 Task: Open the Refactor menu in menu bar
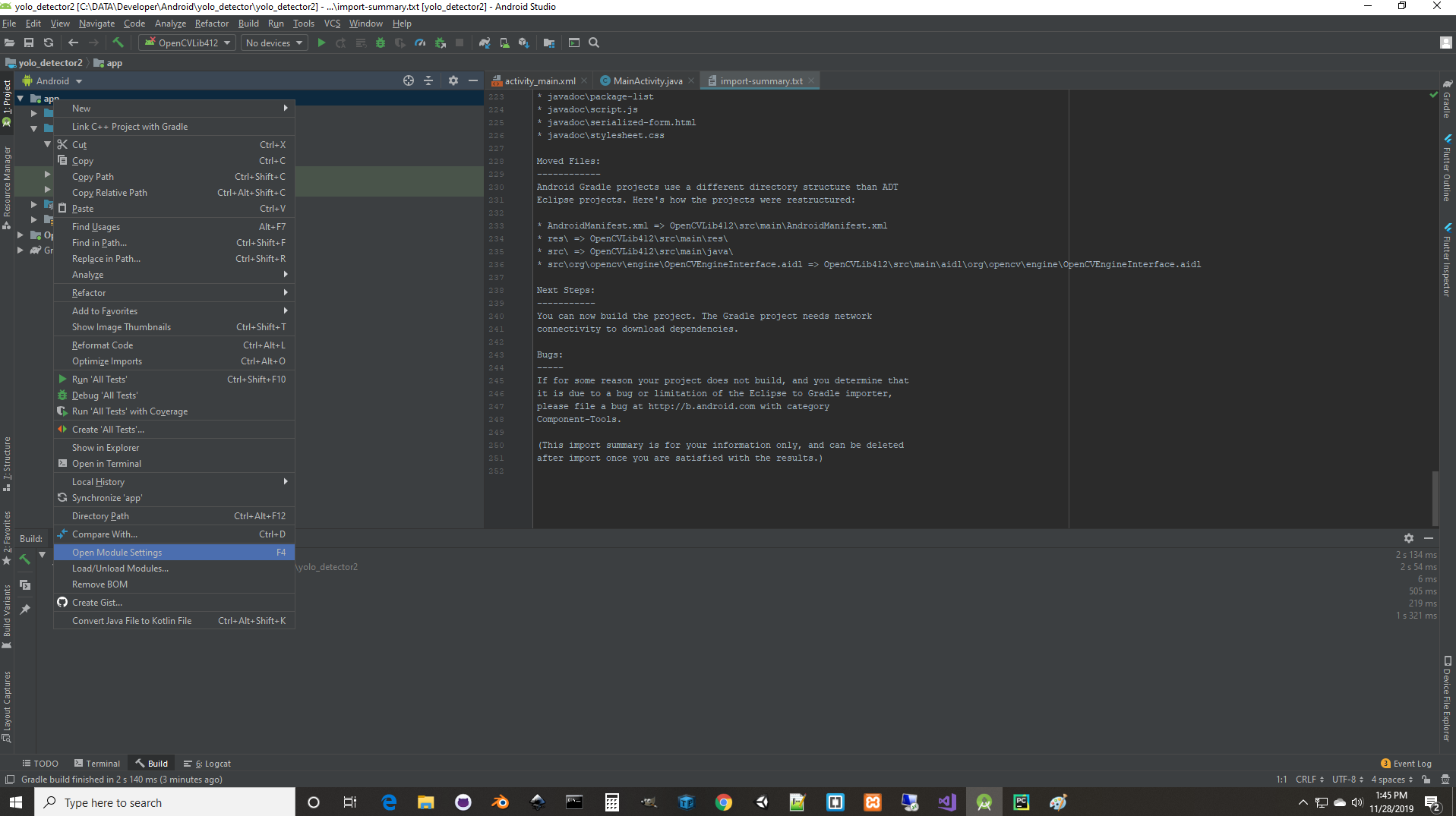[211, 24]
